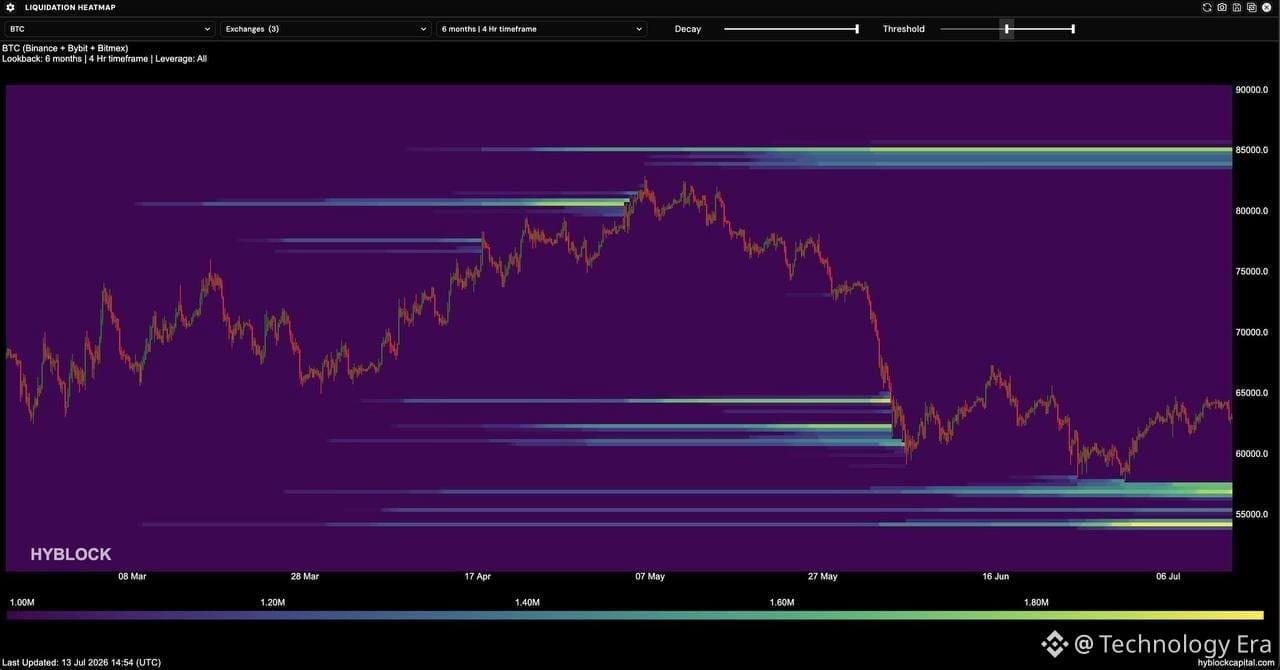Click the Decay label
The image size is (1280, 670).
(x=688, y=29)
